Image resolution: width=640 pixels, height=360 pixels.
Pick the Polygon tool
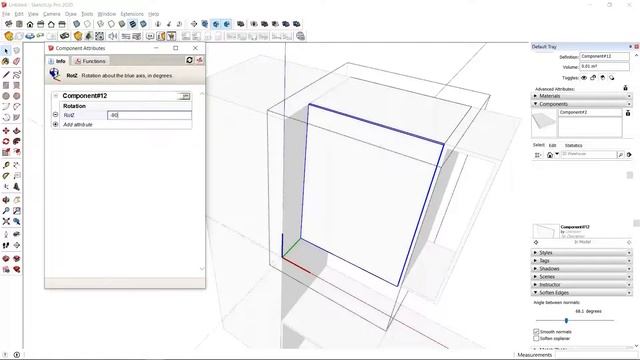[x=16, y=96]
